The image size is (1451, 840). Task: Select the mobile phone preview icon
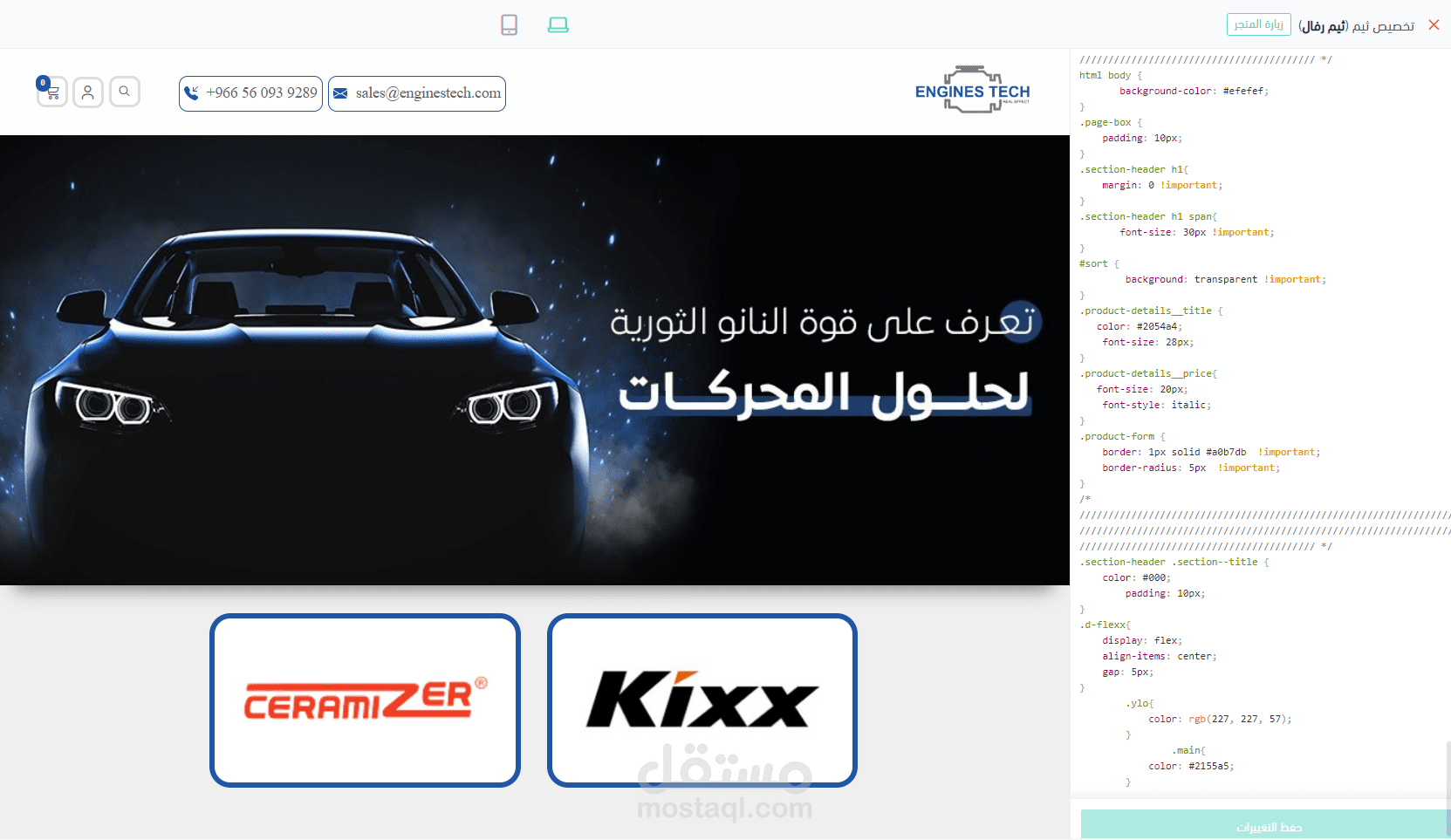(x=510, y=24)
